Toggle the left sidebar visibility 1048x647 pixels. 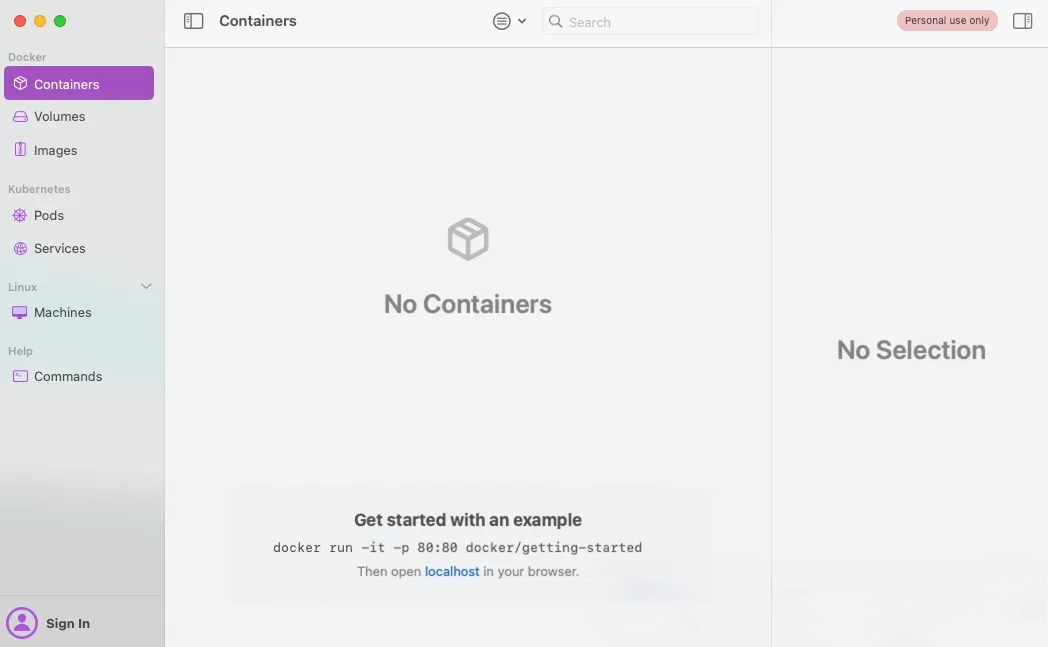[194, 21]
